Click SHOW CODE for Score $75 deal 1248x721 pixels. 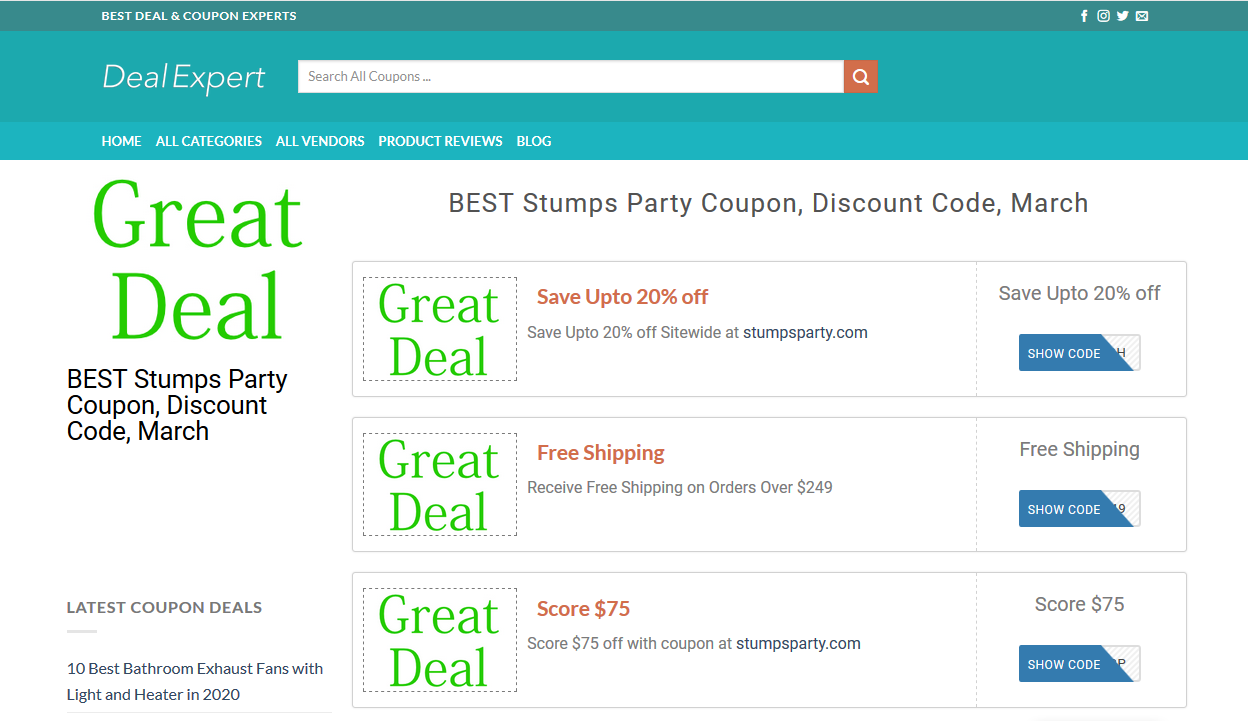1063,663
